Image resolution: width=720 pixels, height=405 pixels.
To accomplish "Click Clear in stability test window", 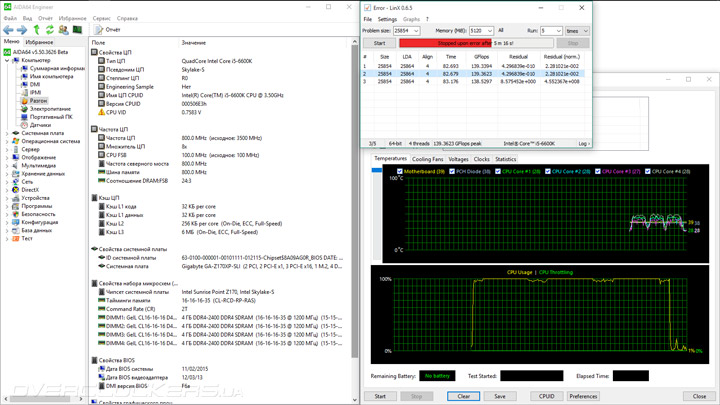I will 463,396.
